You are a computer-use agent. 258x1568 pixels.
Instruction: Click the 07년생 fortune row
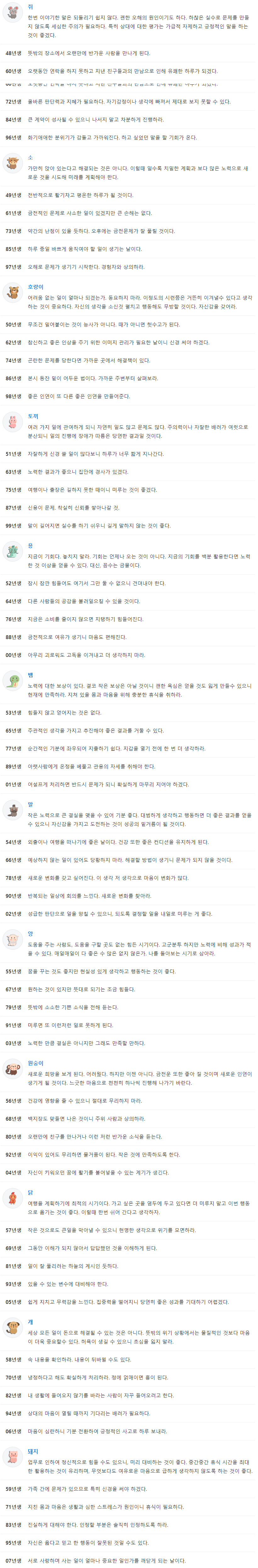[129, 1560]
